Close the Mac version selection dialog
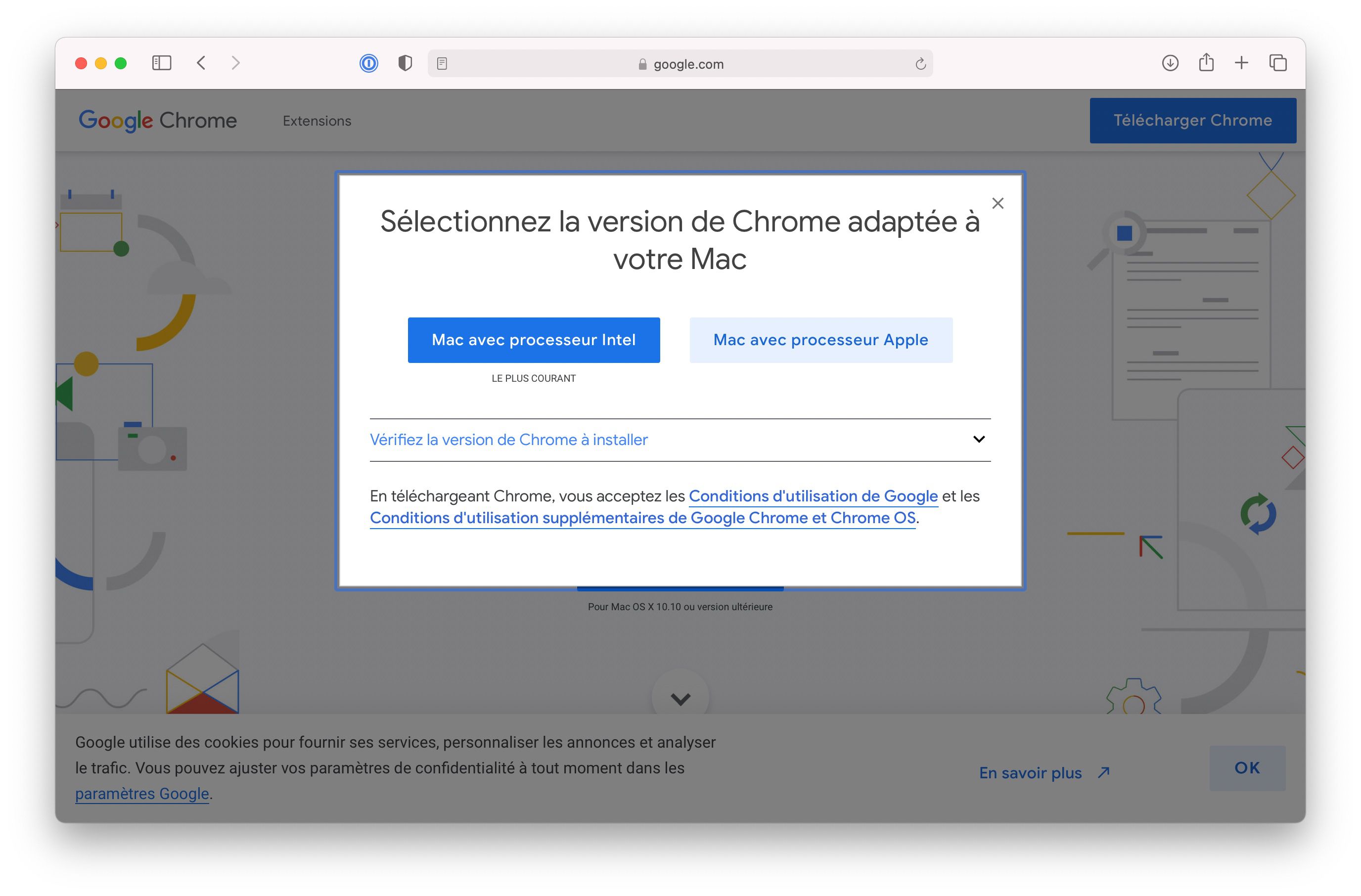This screenshot has width=1361, height=896. (998, 203)
